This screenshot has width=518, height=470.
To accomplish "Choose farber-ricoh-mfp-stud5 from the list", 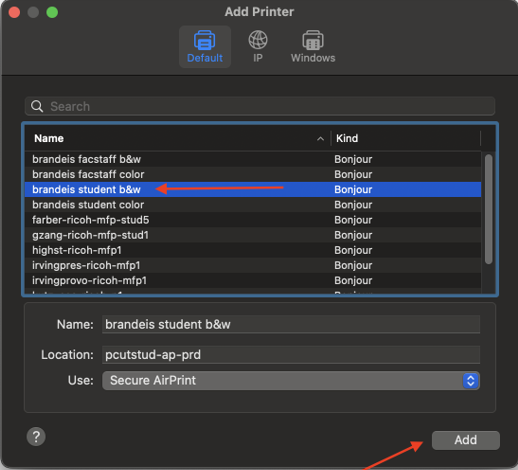I will tap(253, 220).
